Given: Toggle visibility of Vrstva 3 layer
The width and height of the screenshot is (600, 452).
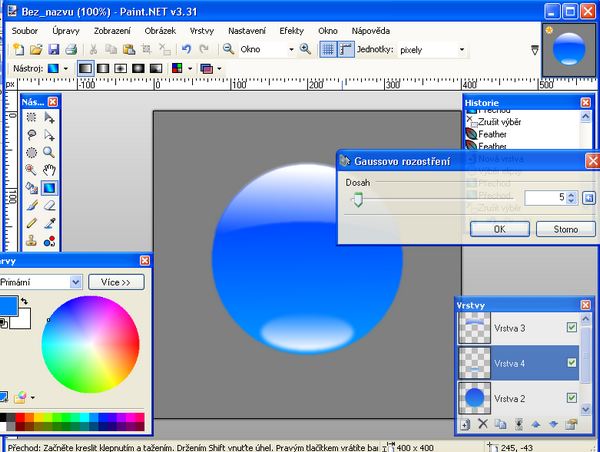Looking at the screenshot, I should click(571, 327).
